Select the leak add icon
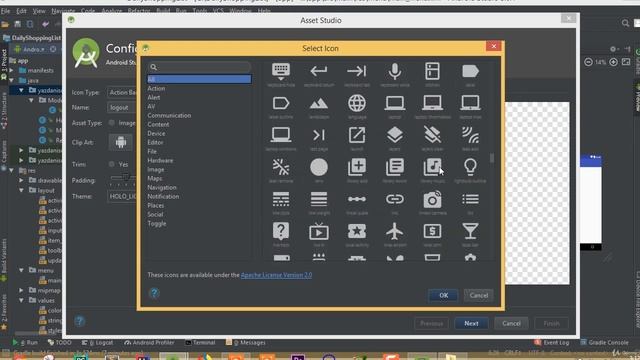 click(x=470, y=135)
